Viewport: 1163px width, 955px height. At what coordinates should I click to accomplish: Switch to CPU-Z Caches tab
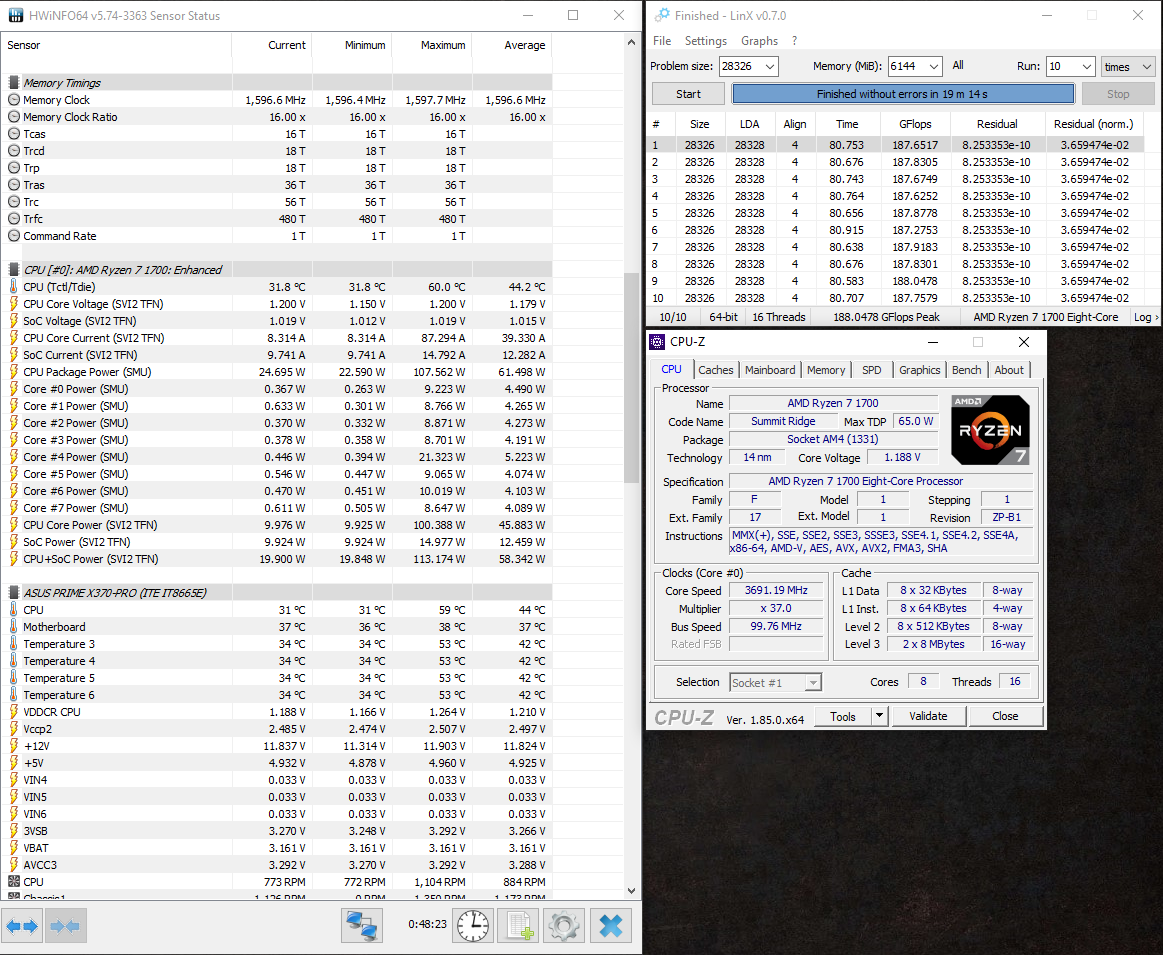(x=716, y=370)
